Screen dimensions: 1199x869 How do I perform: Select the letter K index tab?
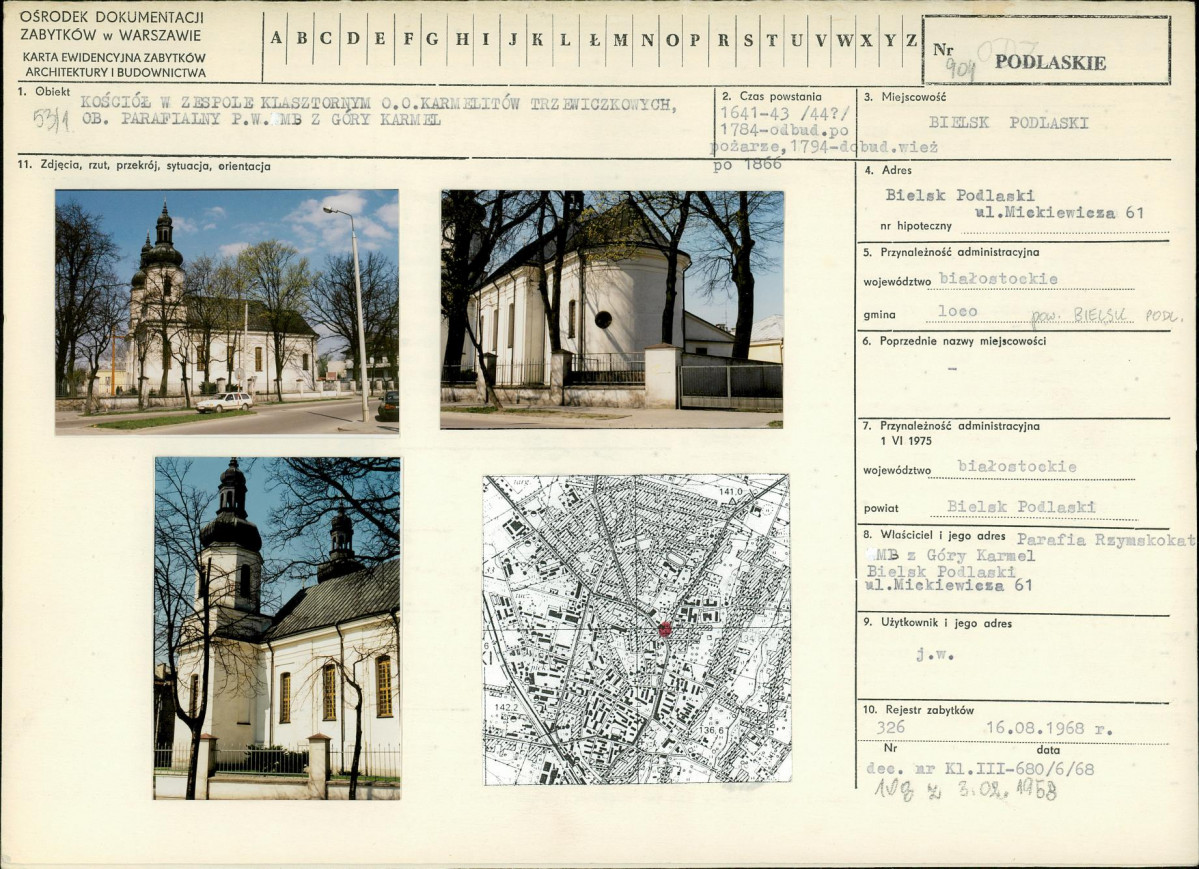[538, 40]
